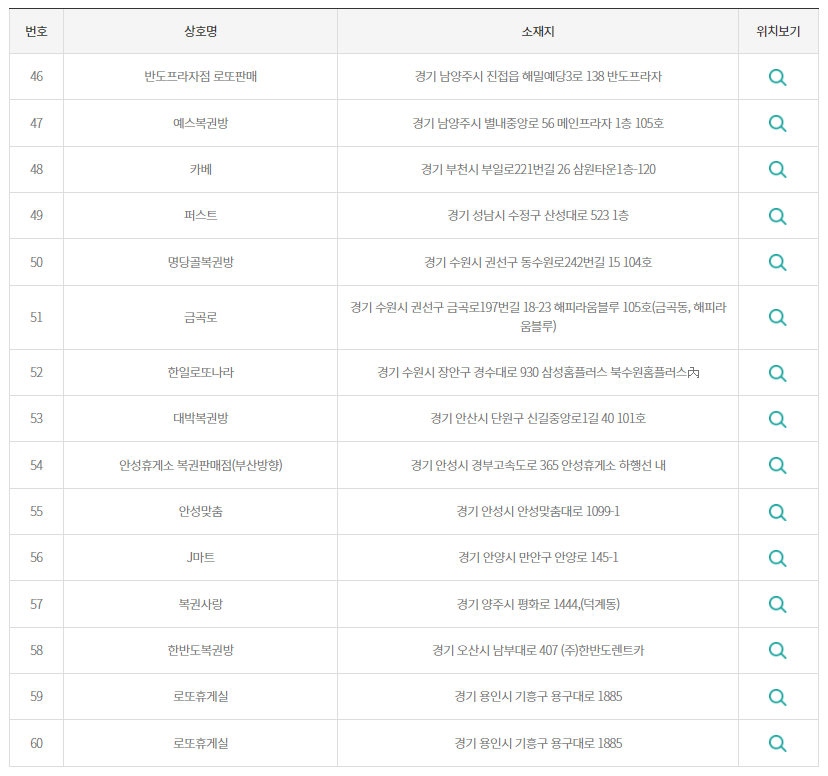Viewport: 828px width, 776px height.
Task: Click the store name 퍼스트
Action: click(x=201, y=215)
